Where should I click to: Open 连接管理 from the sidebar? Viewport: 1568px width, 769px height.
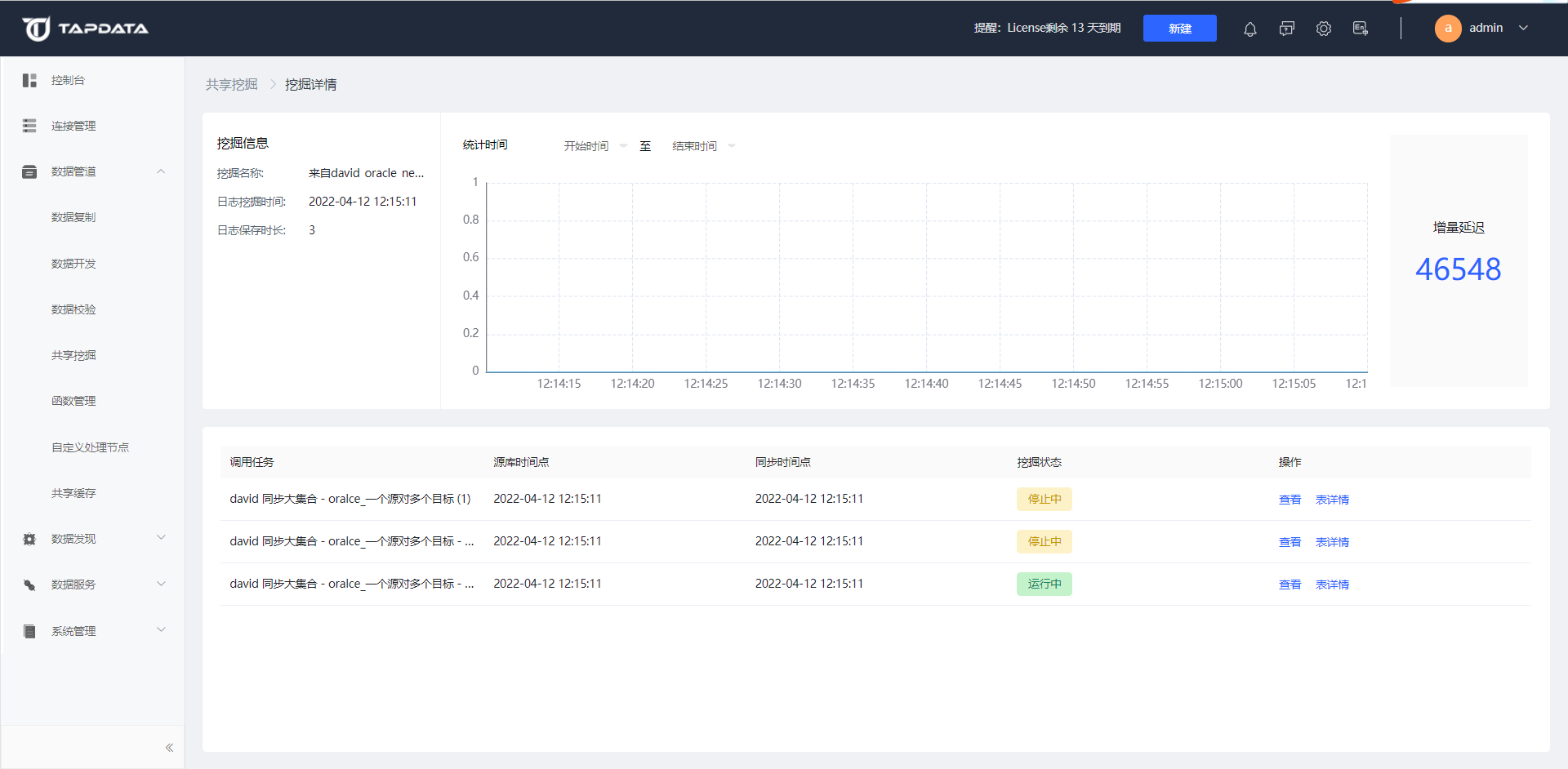click(73, 126)
